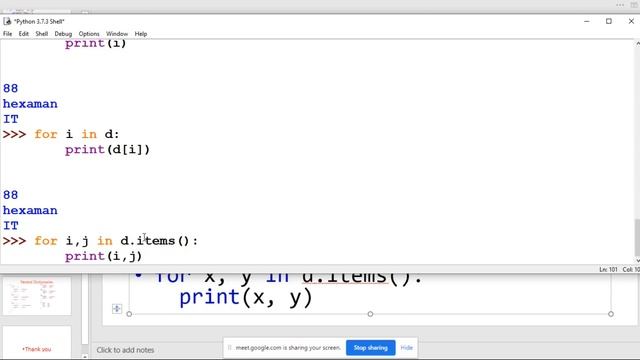Click the 'for i,j in d.items():' line
The height and width of the screenshot is (360, 640).
pyautogui.click(x=116, y=241)
